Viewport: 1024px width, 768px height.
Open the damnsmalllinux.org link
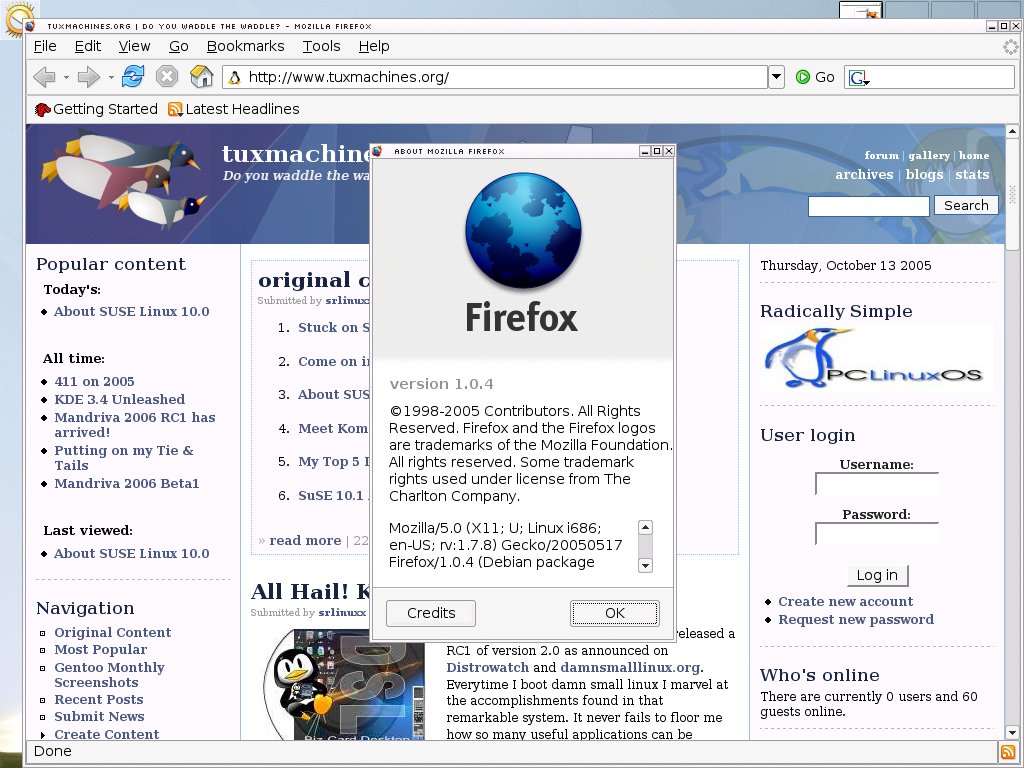(630, 668)
